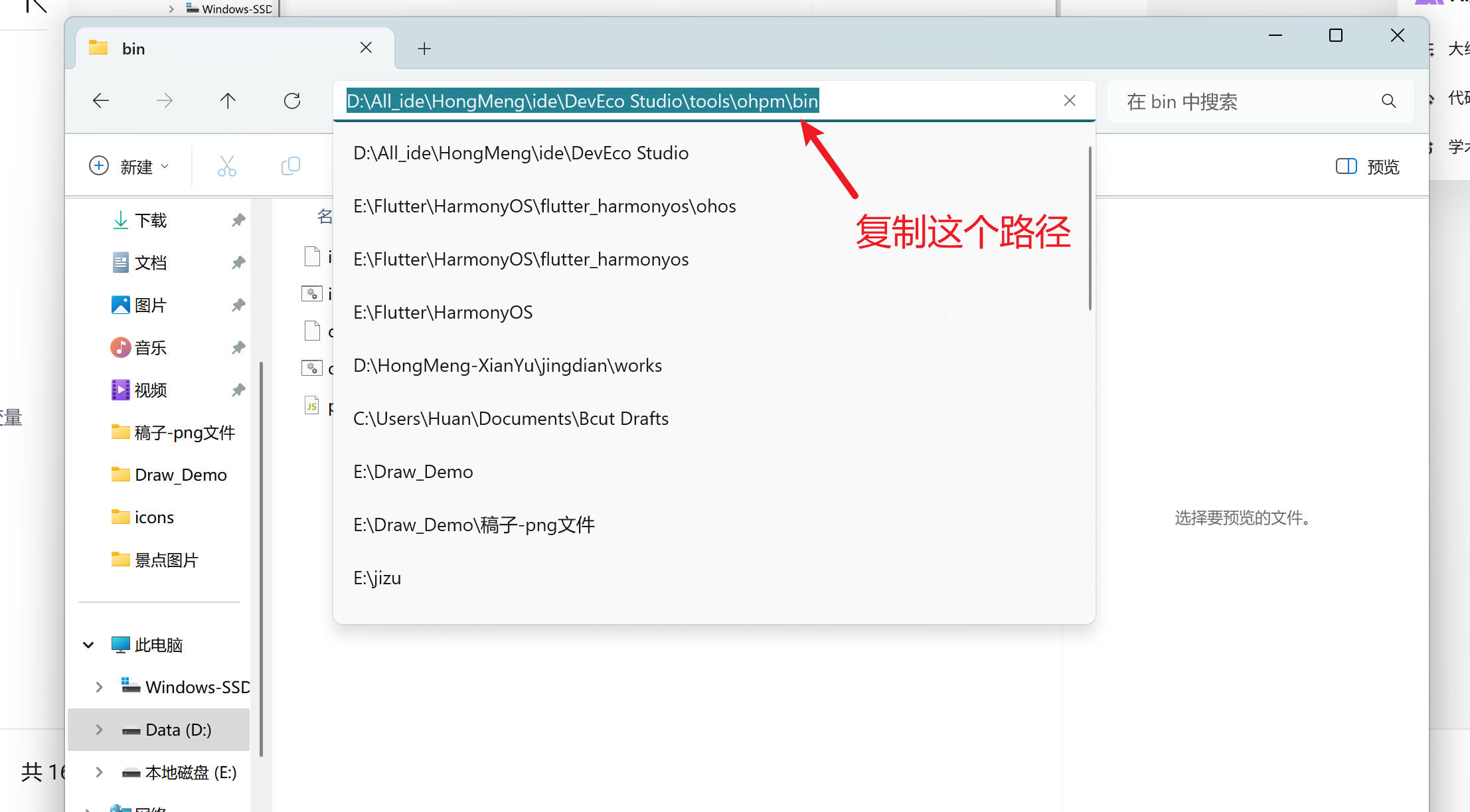1470x812 pixels.
Task: Open the Draw_Demo quick access folder
Action: tap(180, 475)
